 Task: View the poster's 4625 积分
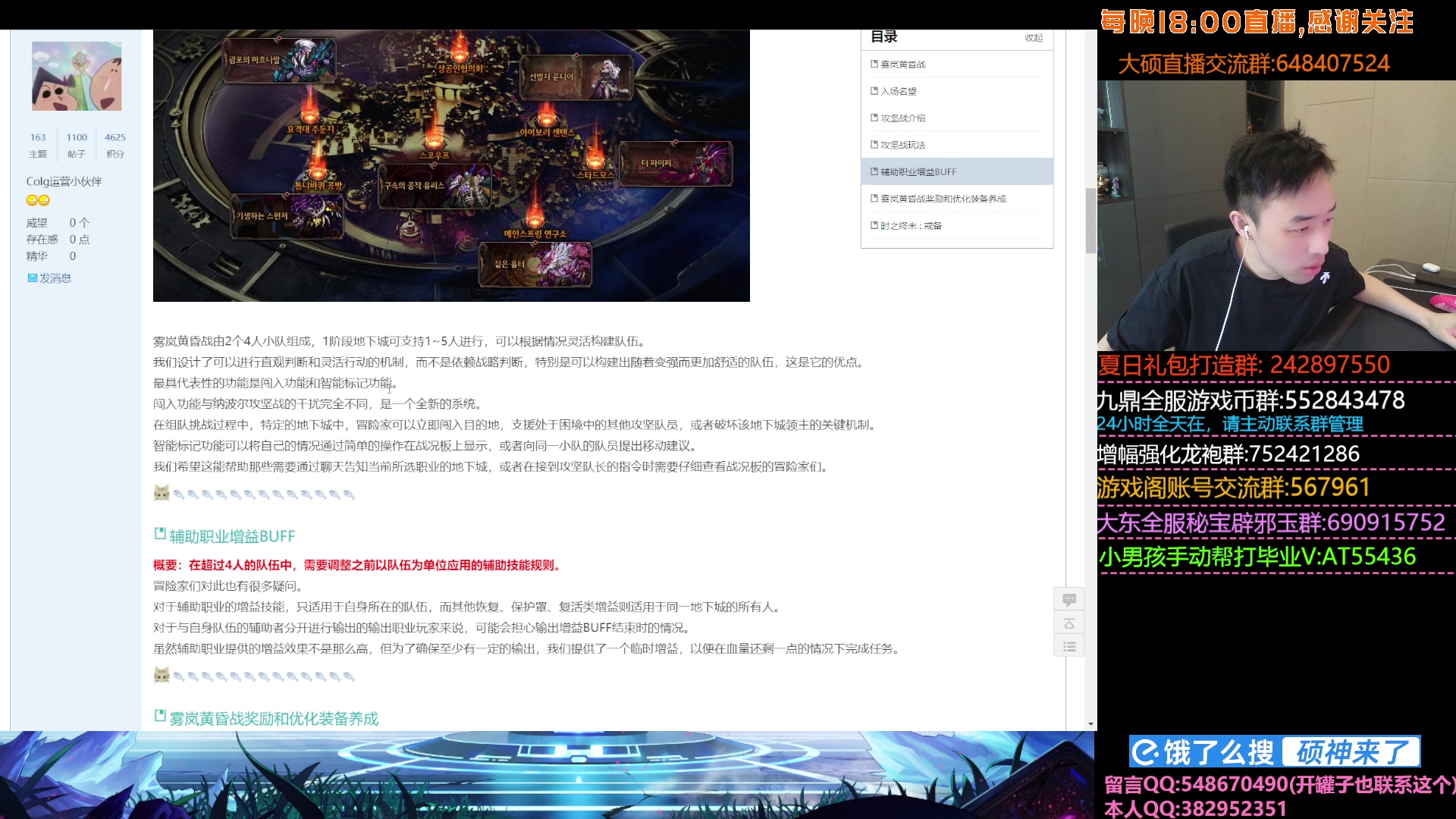coord(115,145)
